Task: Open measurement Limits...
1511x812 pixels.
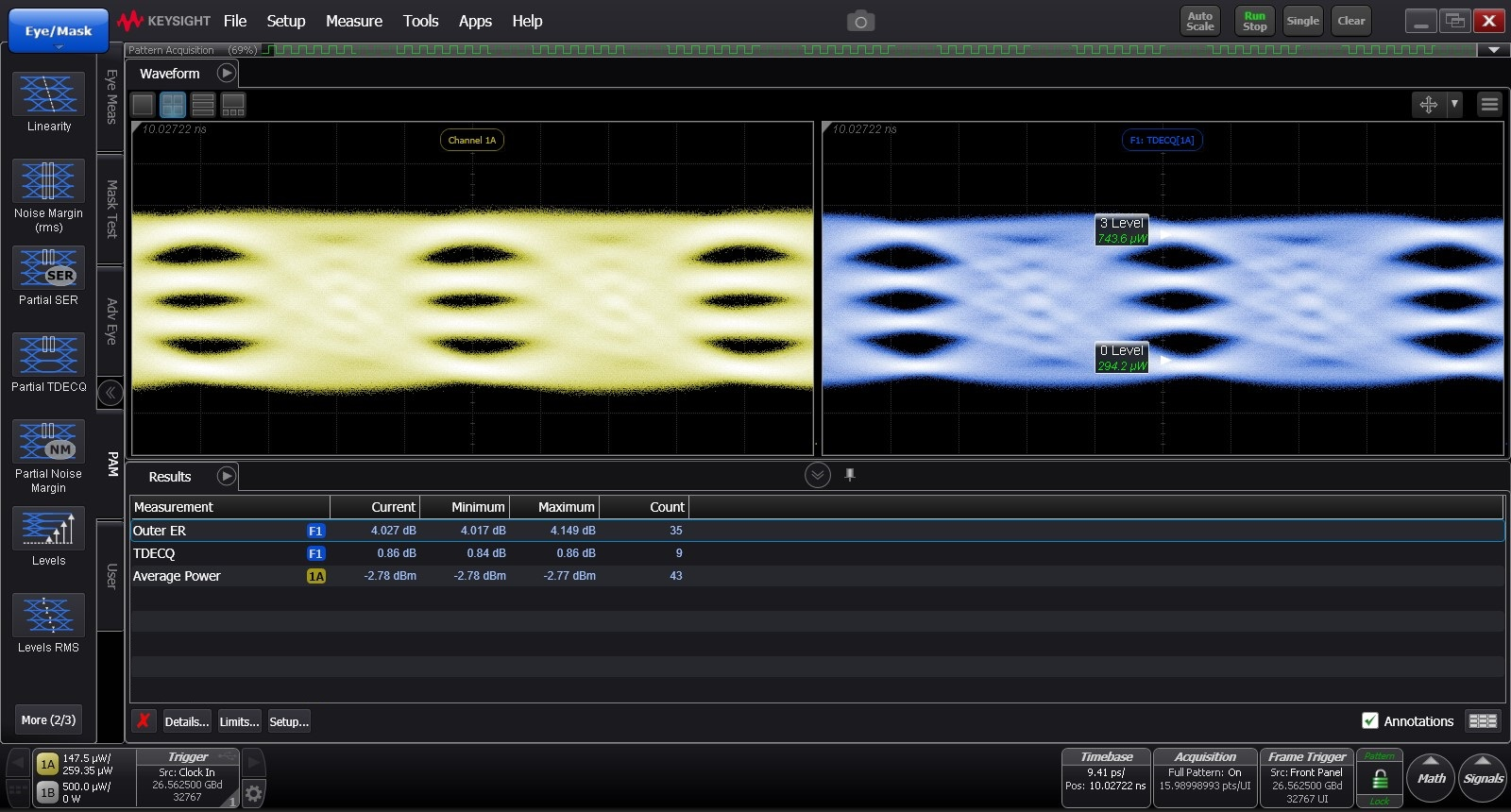Action: pos(239,721)
